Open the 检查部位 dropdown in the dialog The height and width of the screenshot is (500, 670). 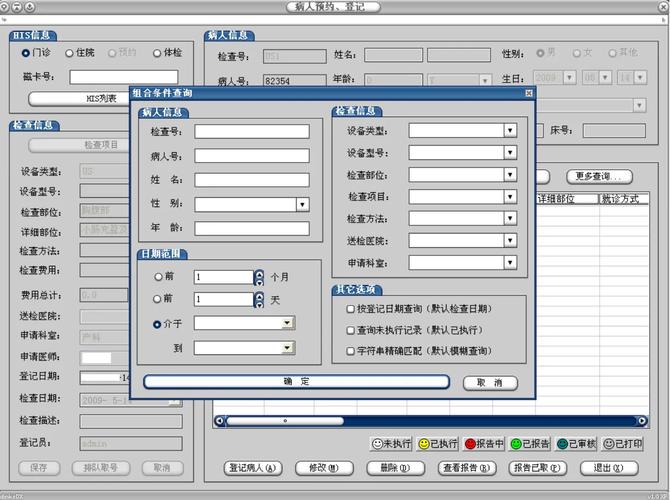pyautogui.click(x=510, y=174)
